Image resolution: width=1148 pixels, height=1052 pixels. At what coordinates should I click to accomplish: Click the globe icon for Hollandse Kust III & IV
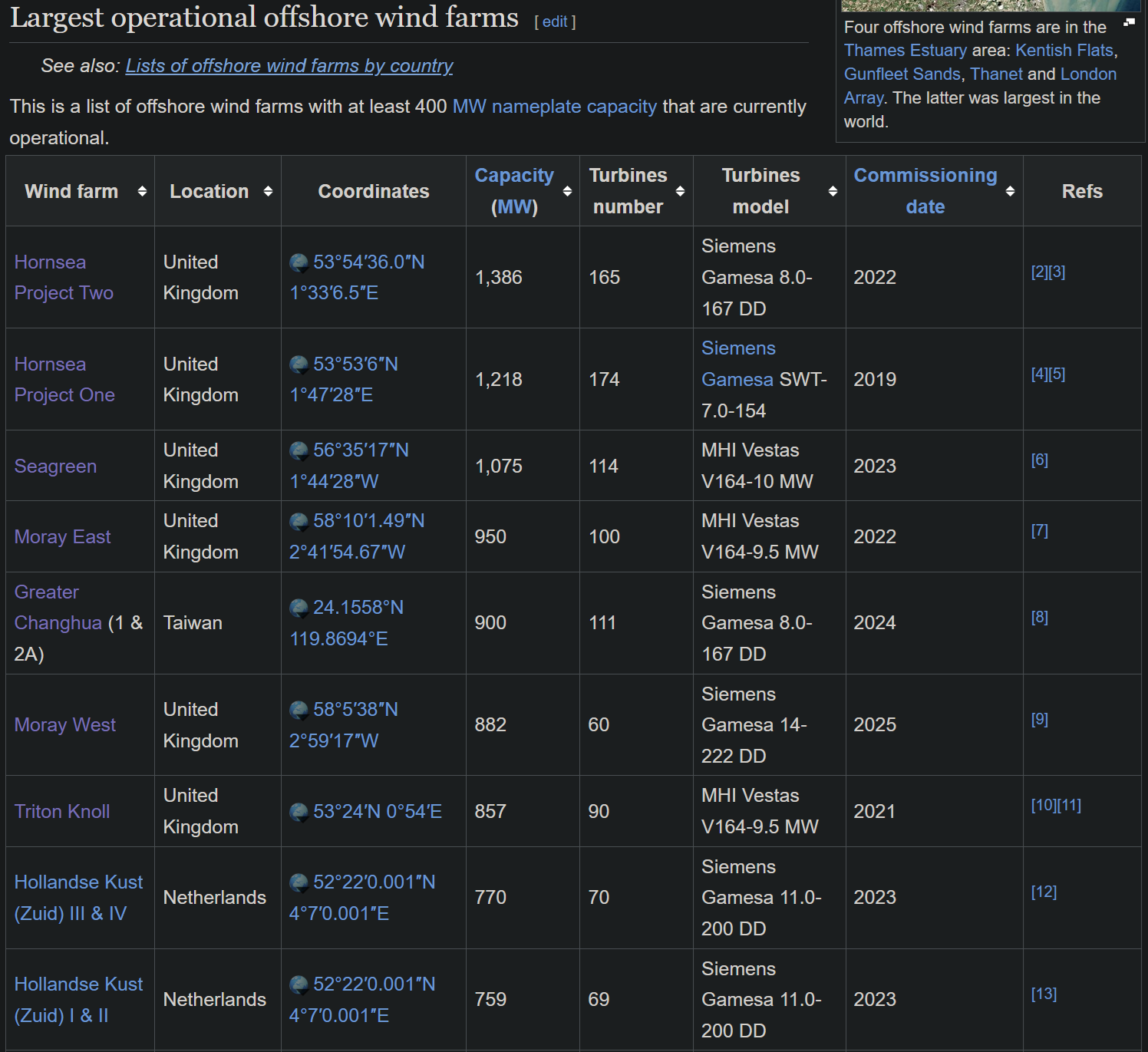pos(299,883)
